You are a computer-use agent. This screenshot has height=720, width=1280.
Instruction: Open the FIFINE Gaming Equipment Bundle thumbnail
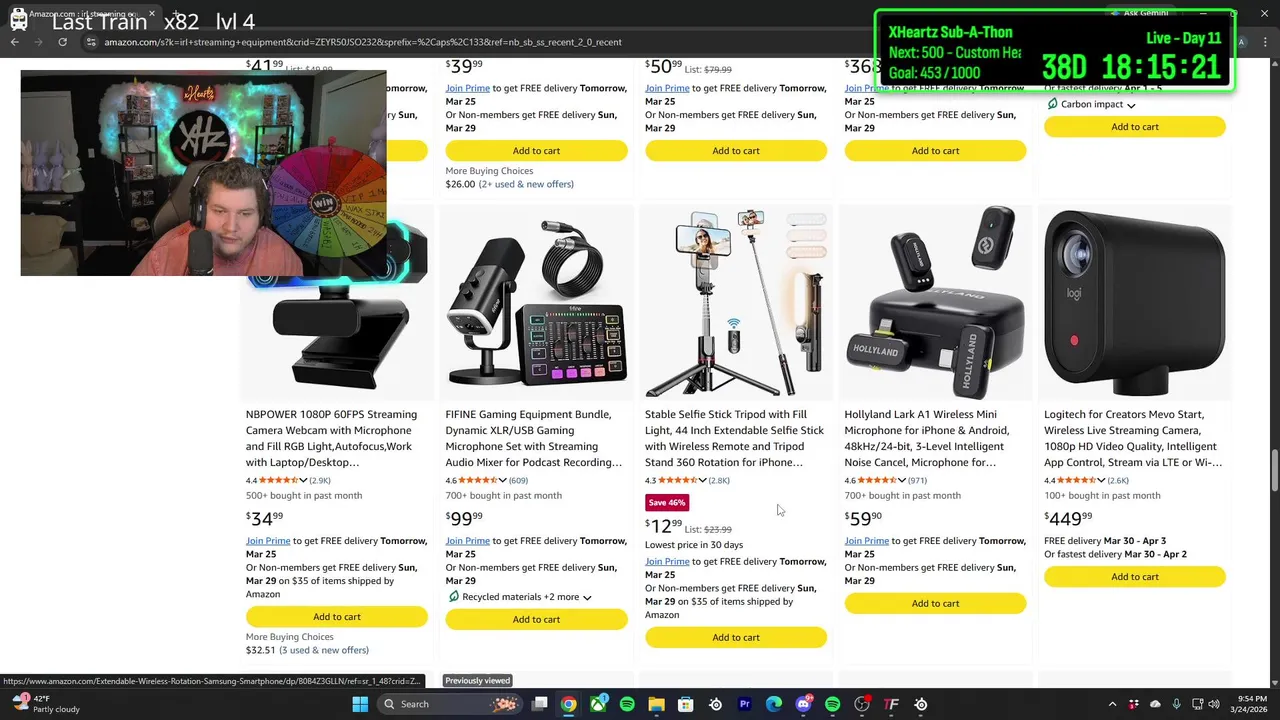(x=536, y=303)
